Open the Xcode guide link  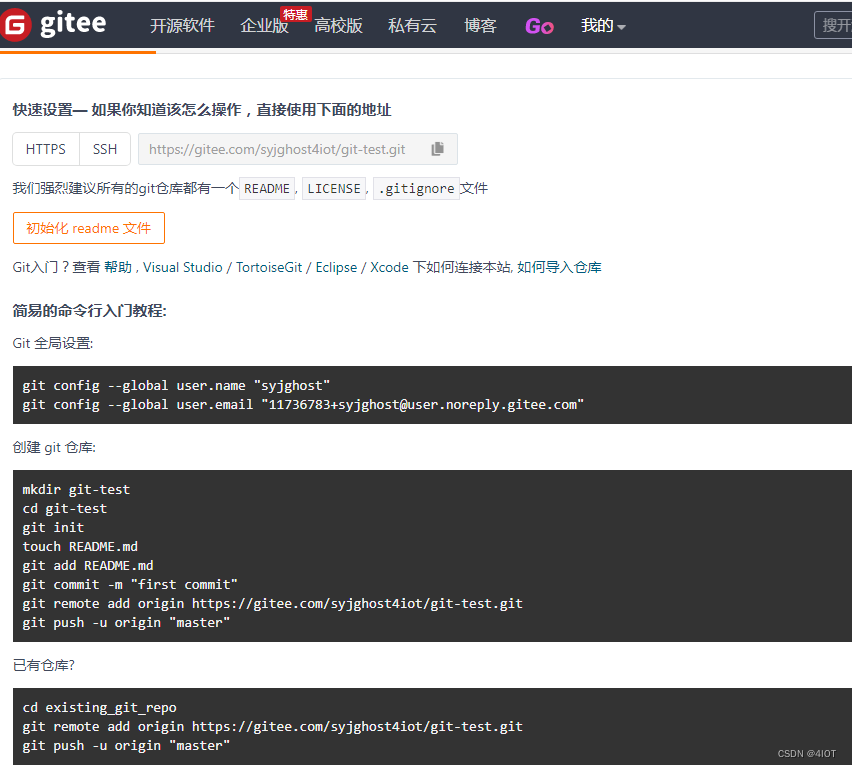pos(389,267)
